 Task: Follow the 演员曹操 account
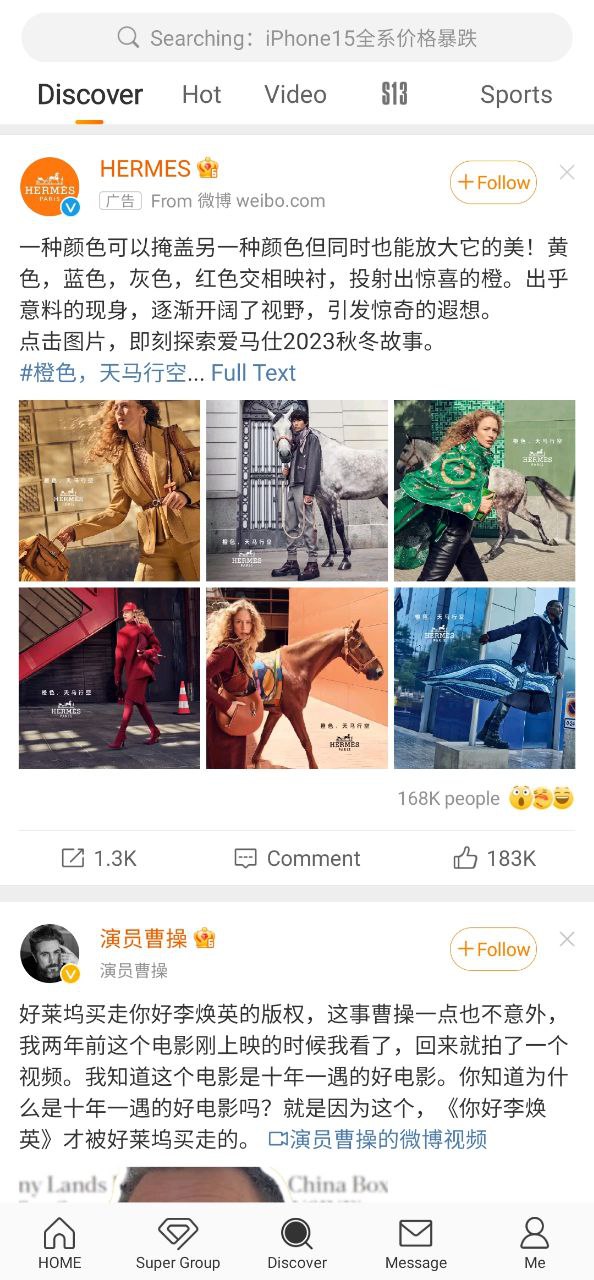(493, 949)
